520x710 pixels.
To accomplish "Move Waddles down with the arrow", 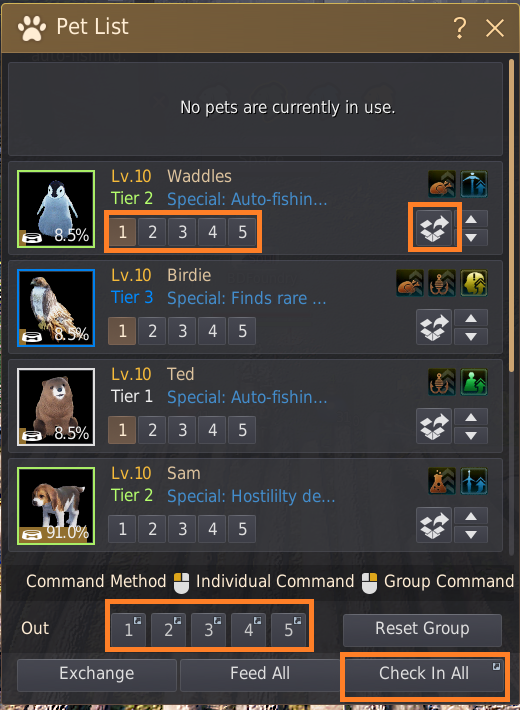I will 471,237.
